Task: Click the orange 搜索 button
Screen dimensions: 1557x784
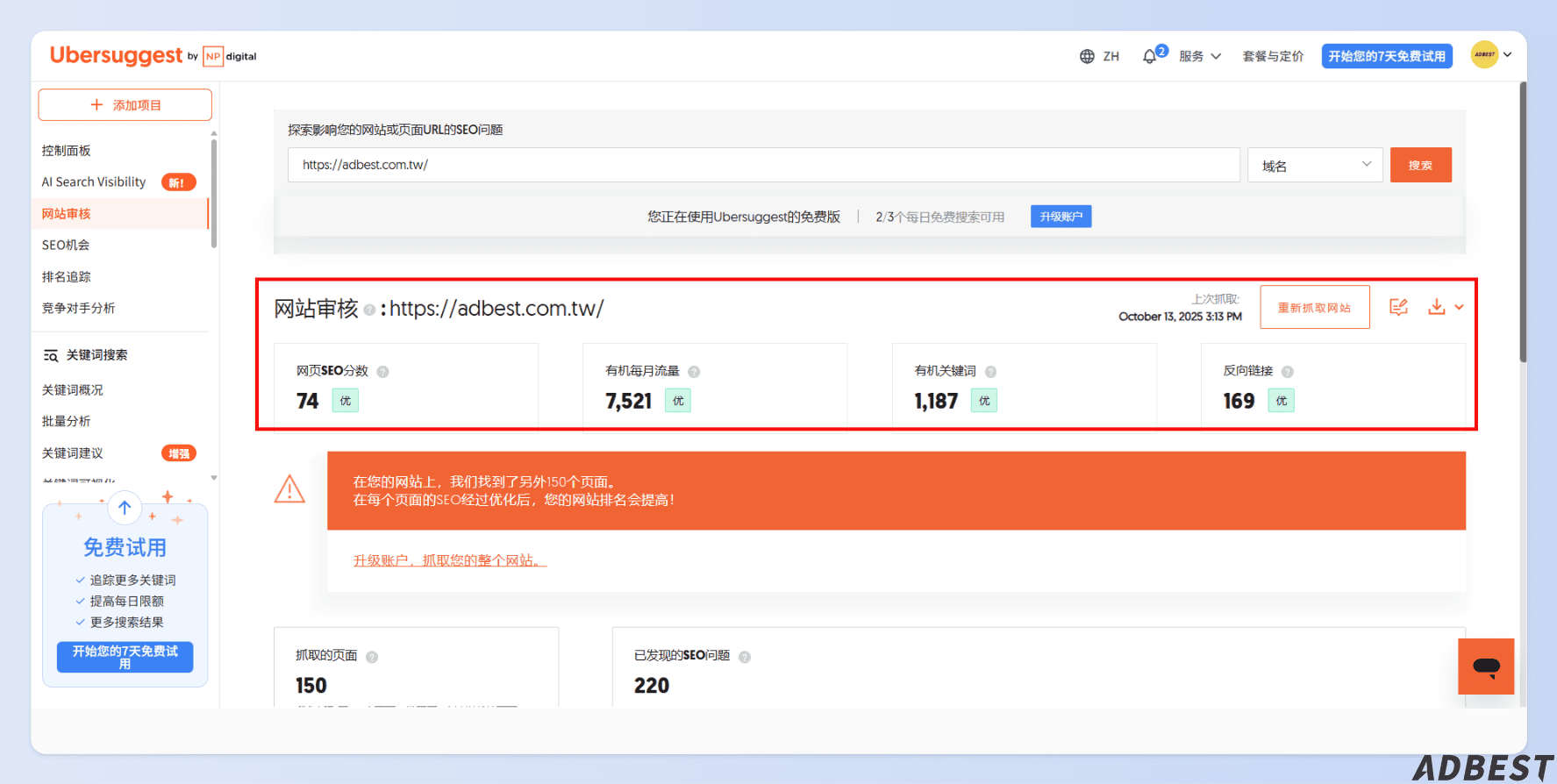Action: (x=1420, y=165)
